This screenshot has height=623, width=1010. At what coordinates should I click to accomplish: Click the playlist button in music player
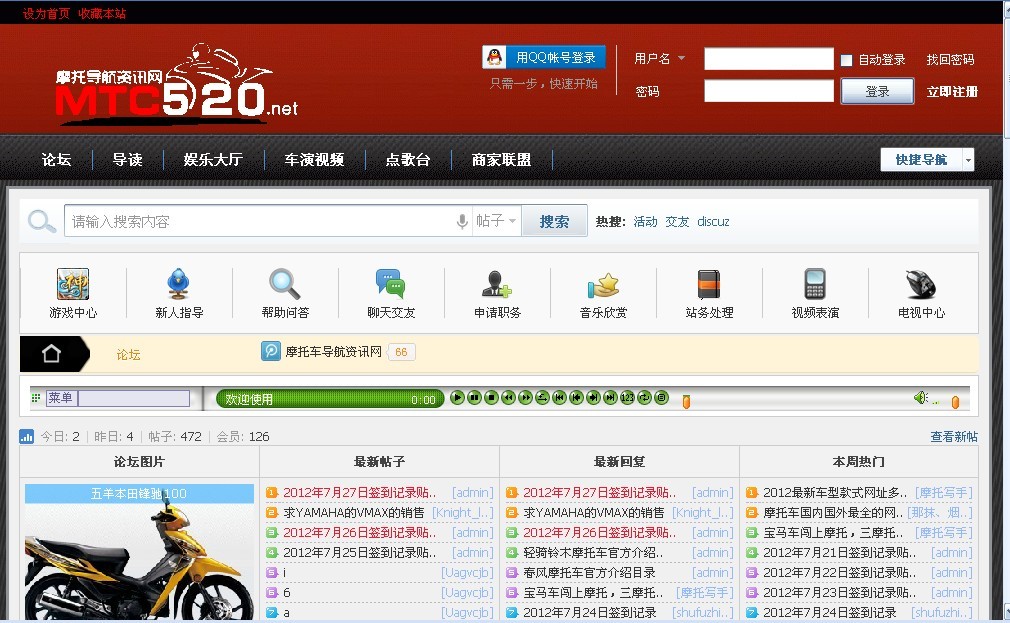click(x=662, y=398)
